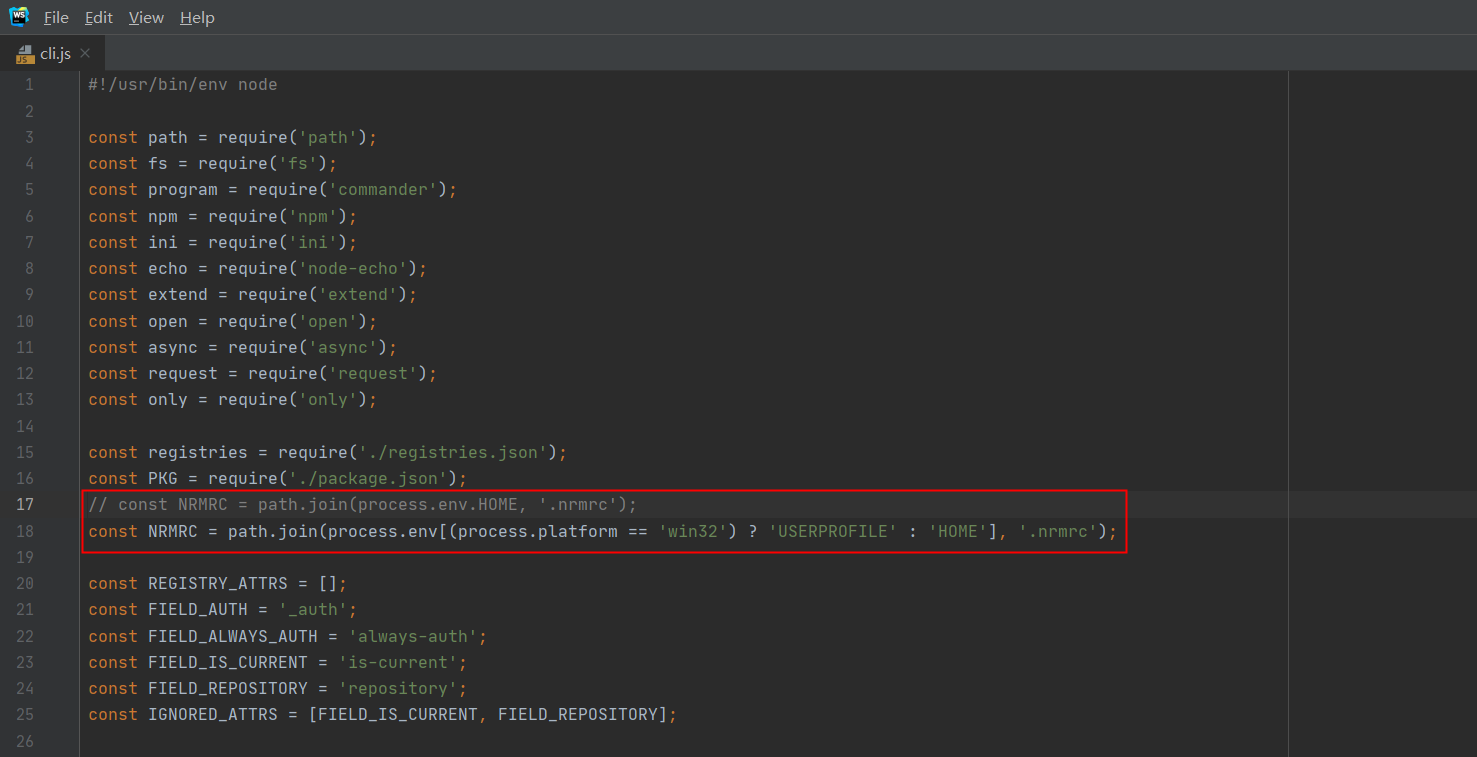Click the 'node-echo' string on line 8
This screenshot has width=1477, height=757.
pos(353,268)
